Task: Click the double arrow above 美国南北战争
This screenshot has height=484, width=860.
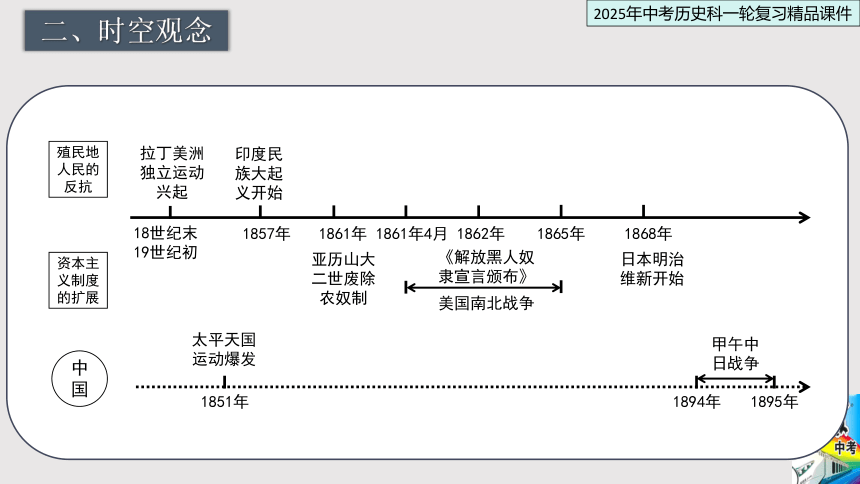Action: coord(483,287)
